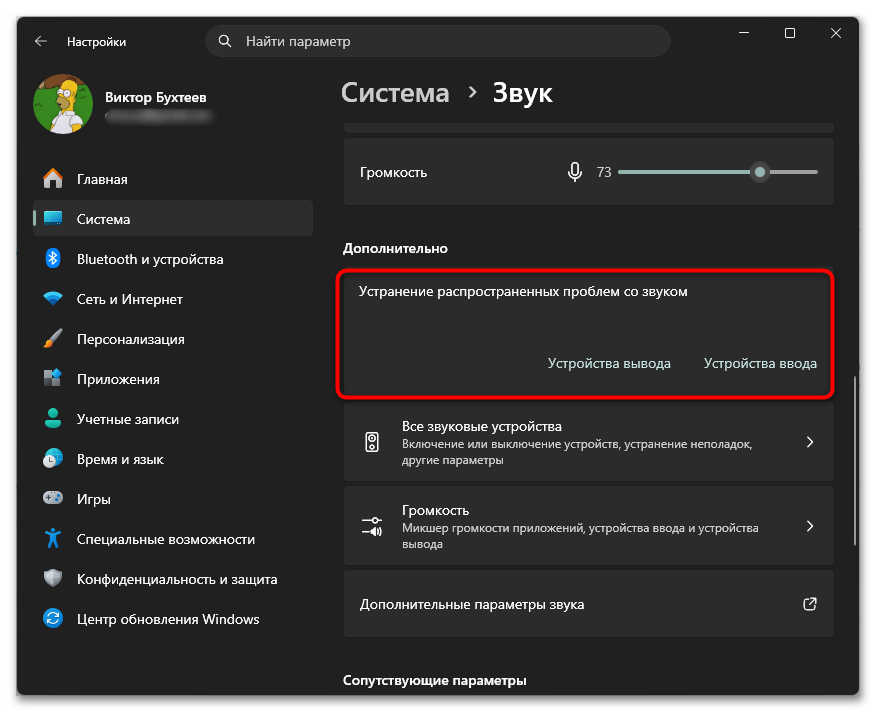Viewport: 876px width, 712px height.
Task: Open Время и язык section
Action: click(173, 458)
